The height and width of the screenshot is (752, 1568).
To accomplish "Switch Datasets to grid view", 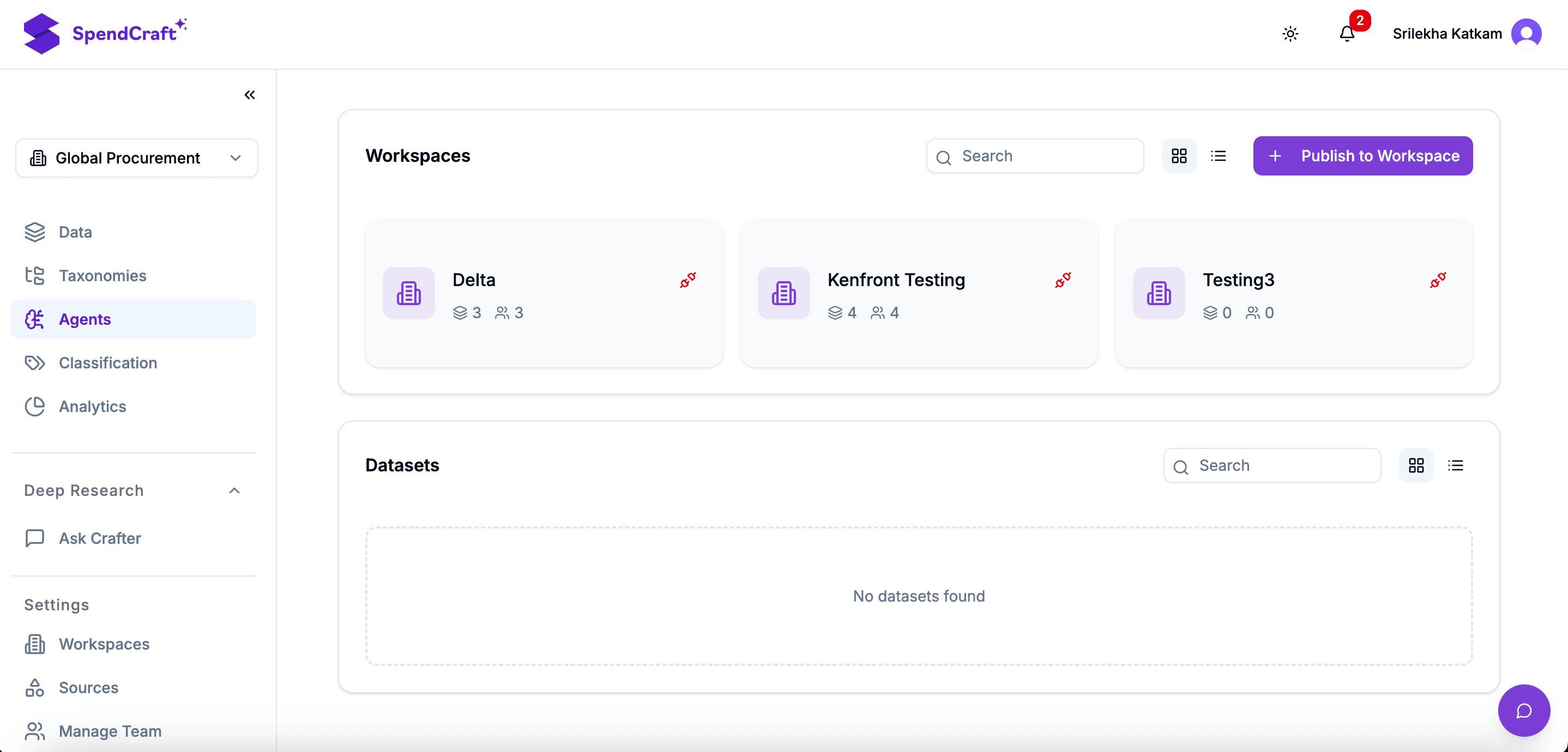I will pyautogui.click(x=1416, y=465).
